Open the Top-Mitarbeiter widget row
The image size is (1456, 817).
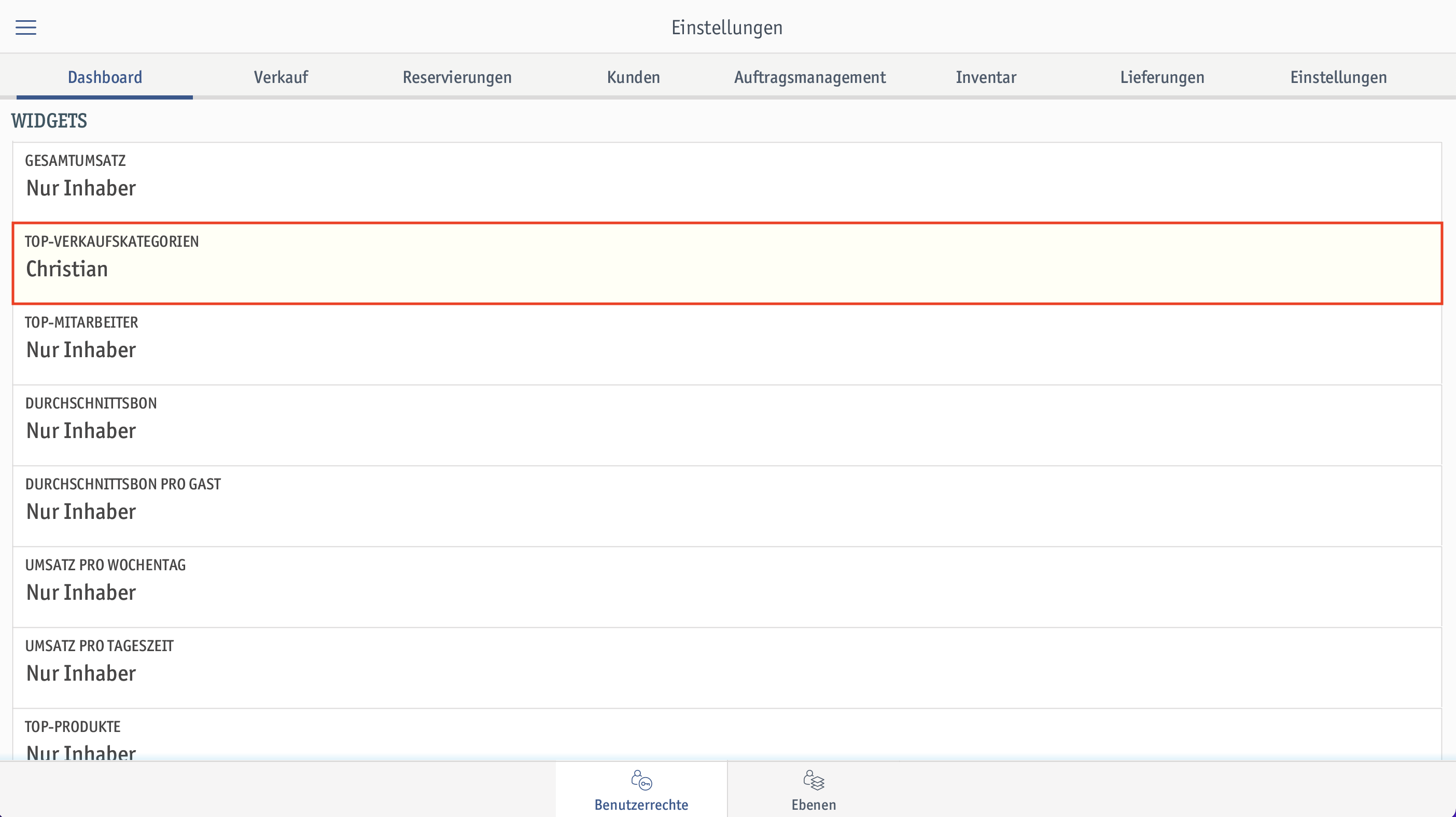point(727,344)
